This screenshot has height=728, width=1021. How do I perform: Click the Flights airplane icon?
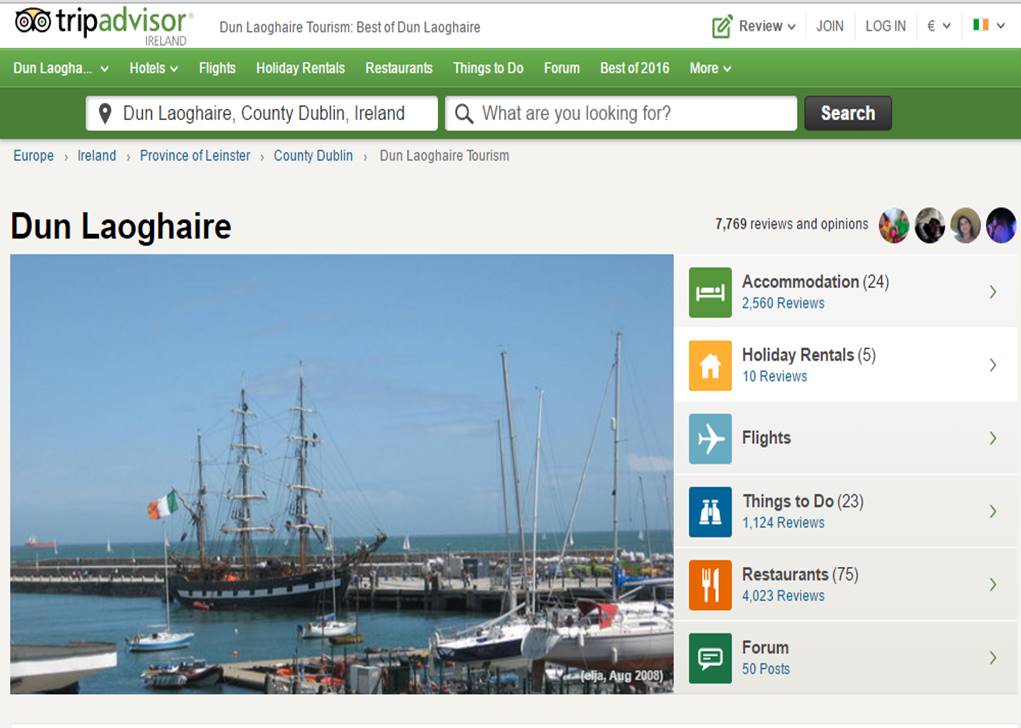tap(710, 438)
